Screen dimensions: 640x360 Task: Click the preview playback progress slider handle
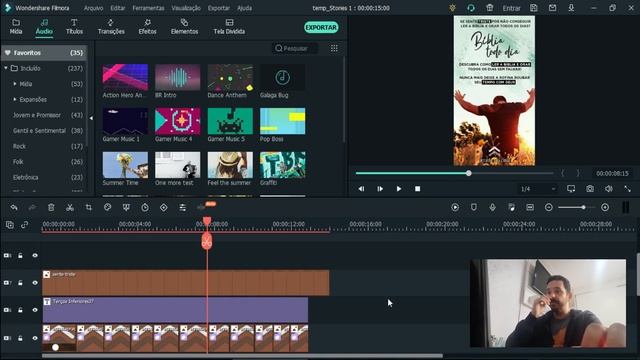tap(469, 173)
